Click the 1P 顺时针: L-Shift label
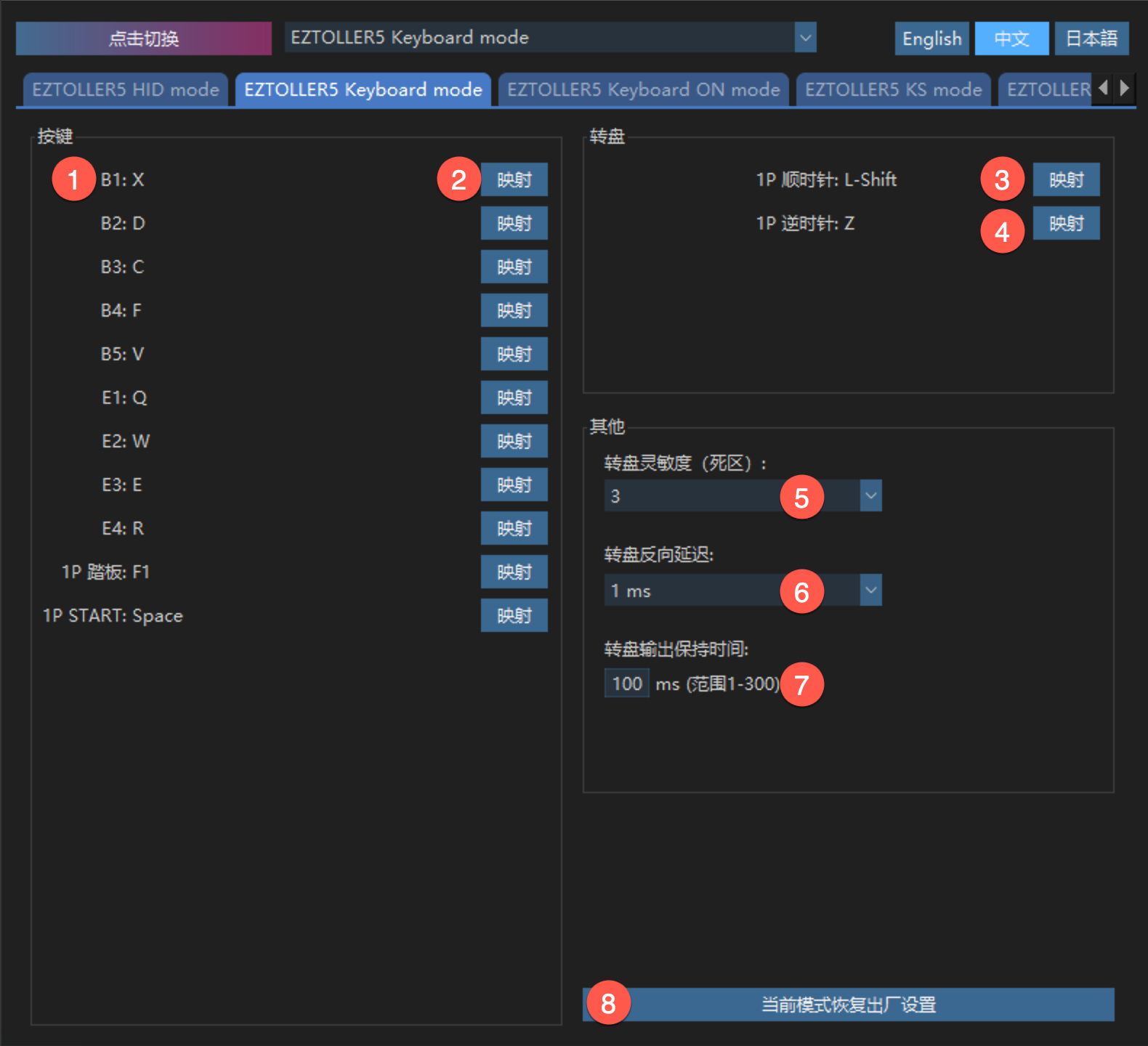Viewport: 1148px width, 1046px height. point(826,179)
